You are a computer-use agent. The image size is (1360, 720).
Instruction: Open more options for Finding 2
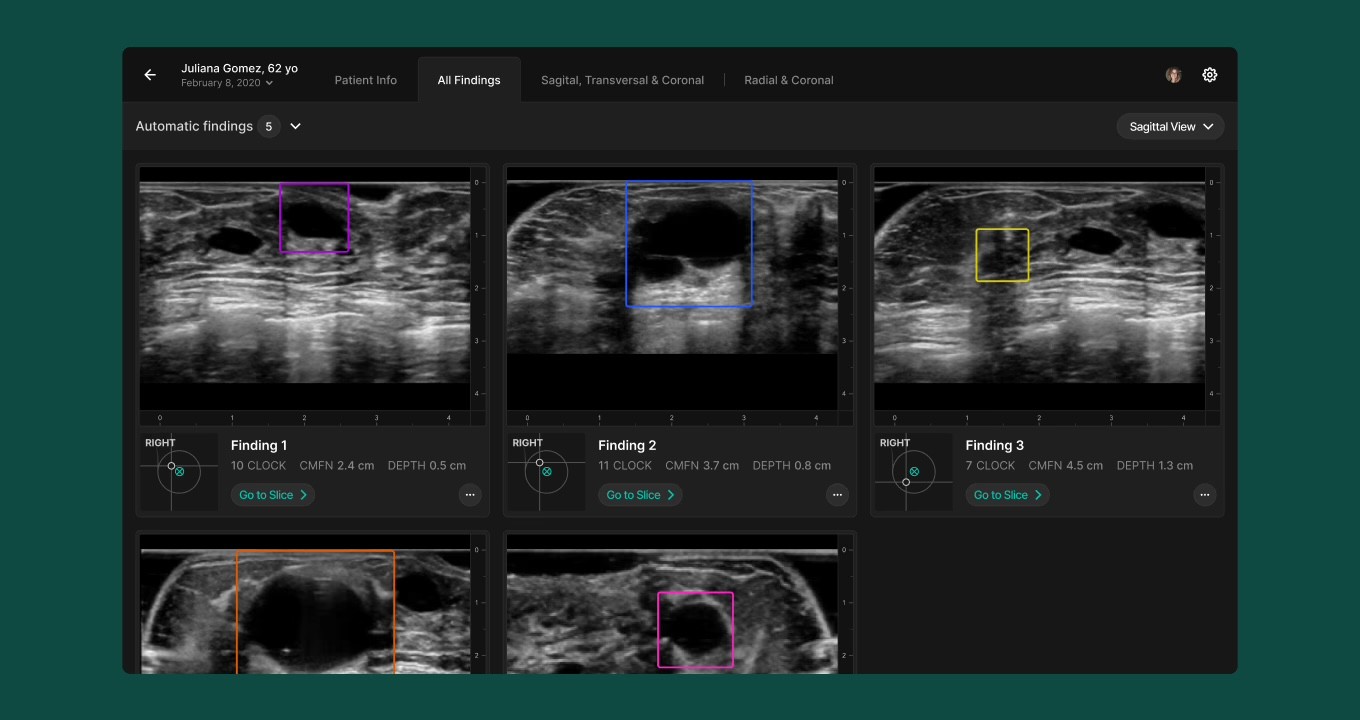pyautogui.click(x=837, y=495)
